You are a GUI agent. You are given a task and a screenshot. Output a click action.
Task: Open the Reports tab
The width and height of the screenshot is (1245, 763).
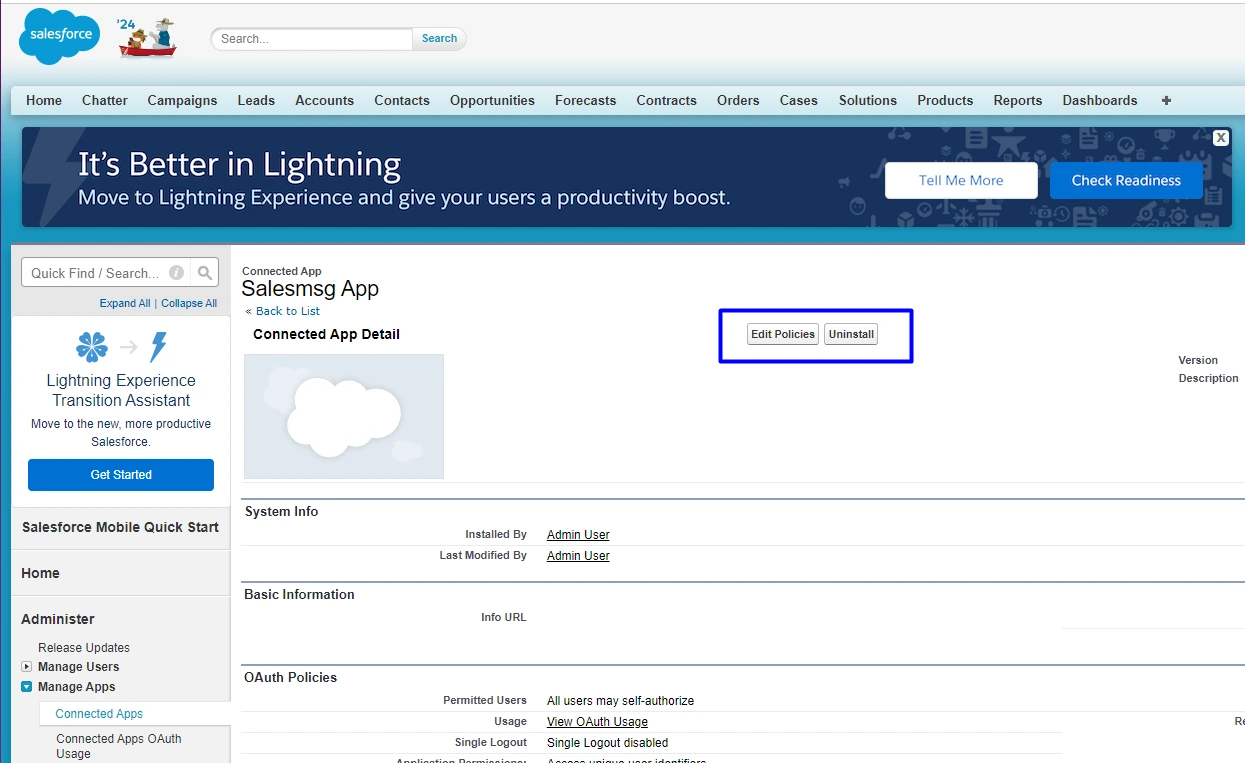[x=1018, y=100]
